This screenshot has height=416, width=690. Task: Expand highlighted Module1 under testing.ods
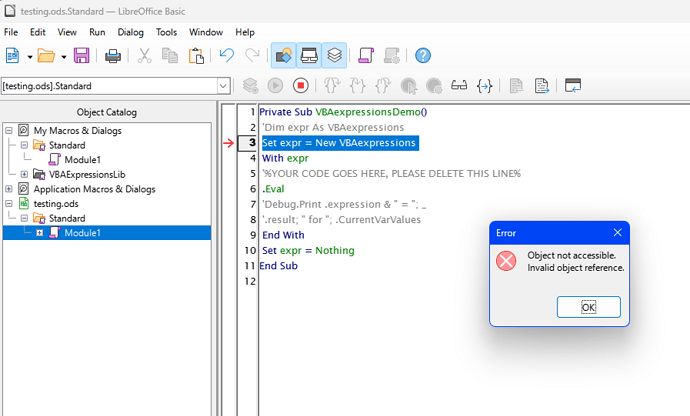pos(40,232)
